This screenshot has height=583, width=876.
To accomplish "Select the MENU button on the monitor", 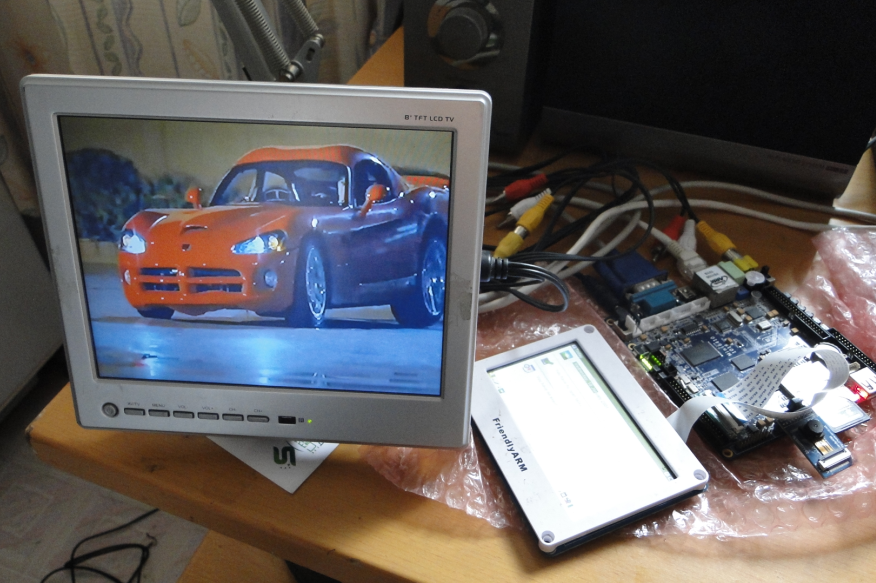I will coord(159,414).
